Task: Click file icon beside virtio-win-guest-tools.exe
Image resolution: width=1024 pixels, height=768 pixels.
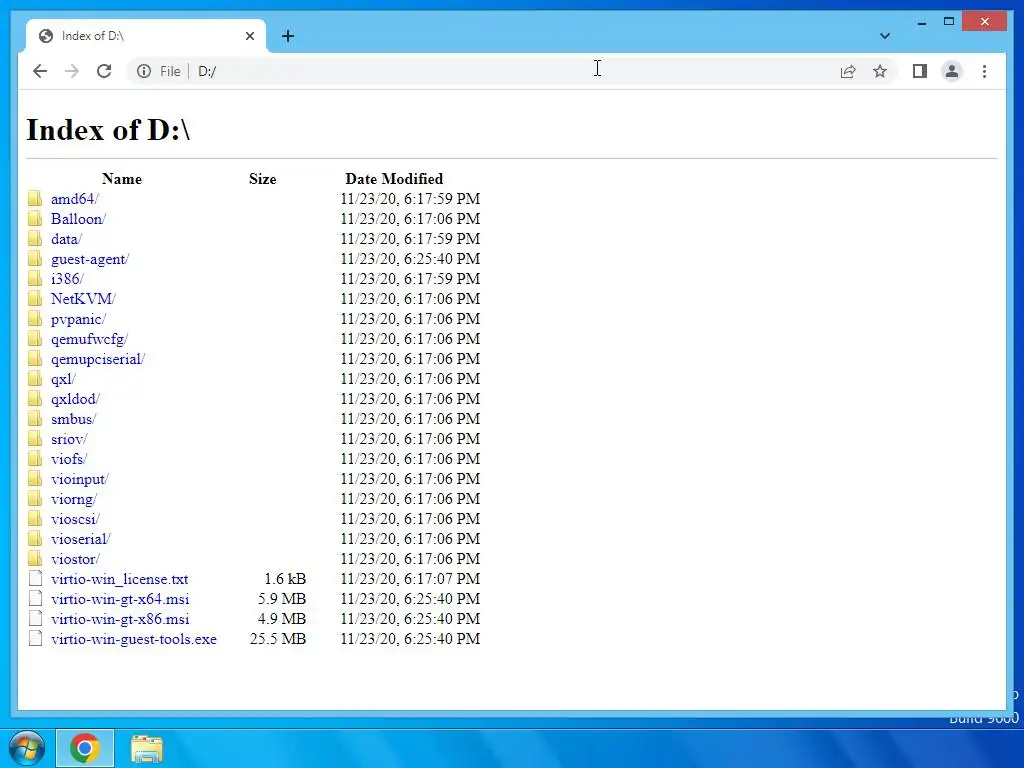Action: tap(36, 639)
